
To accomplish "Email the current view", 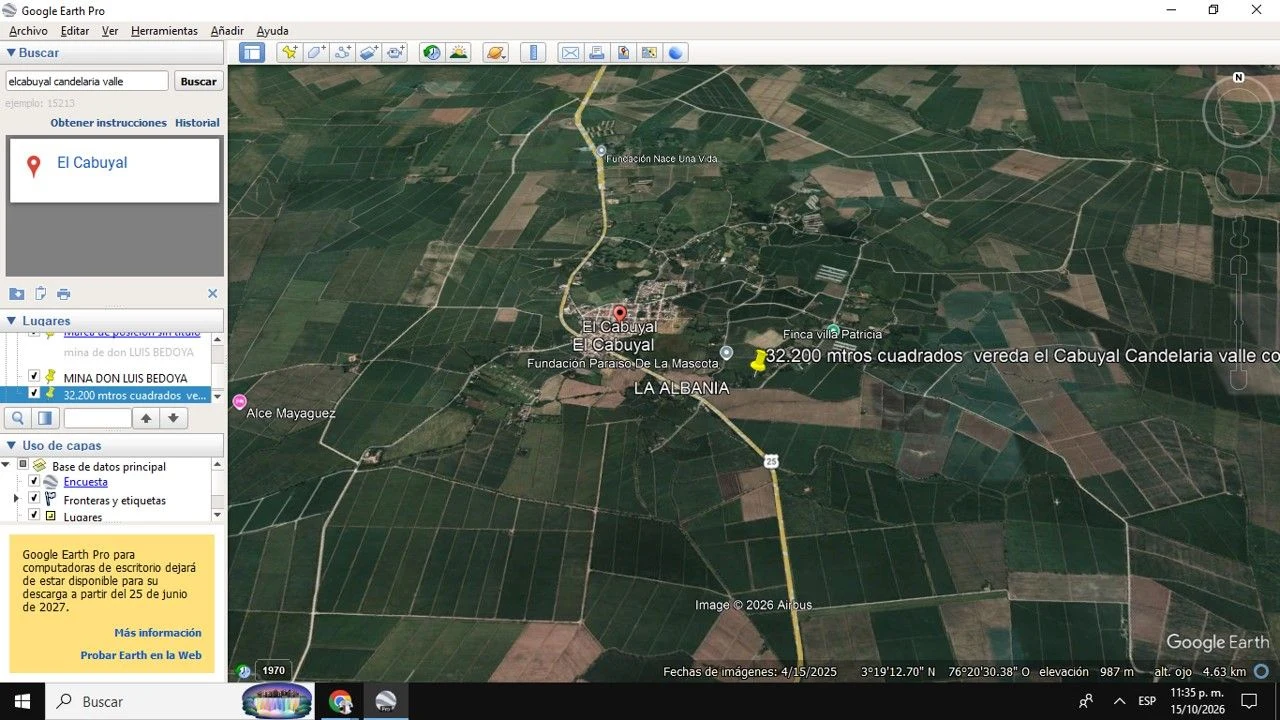I will (x=570, y=52).
